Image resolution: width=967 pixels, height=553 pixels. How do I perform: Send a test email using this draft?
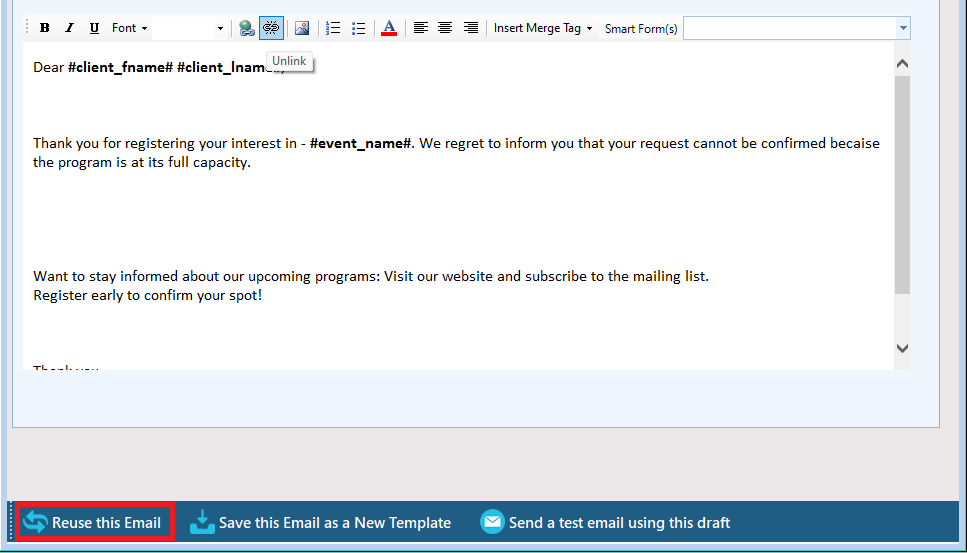tap(605, 522)
